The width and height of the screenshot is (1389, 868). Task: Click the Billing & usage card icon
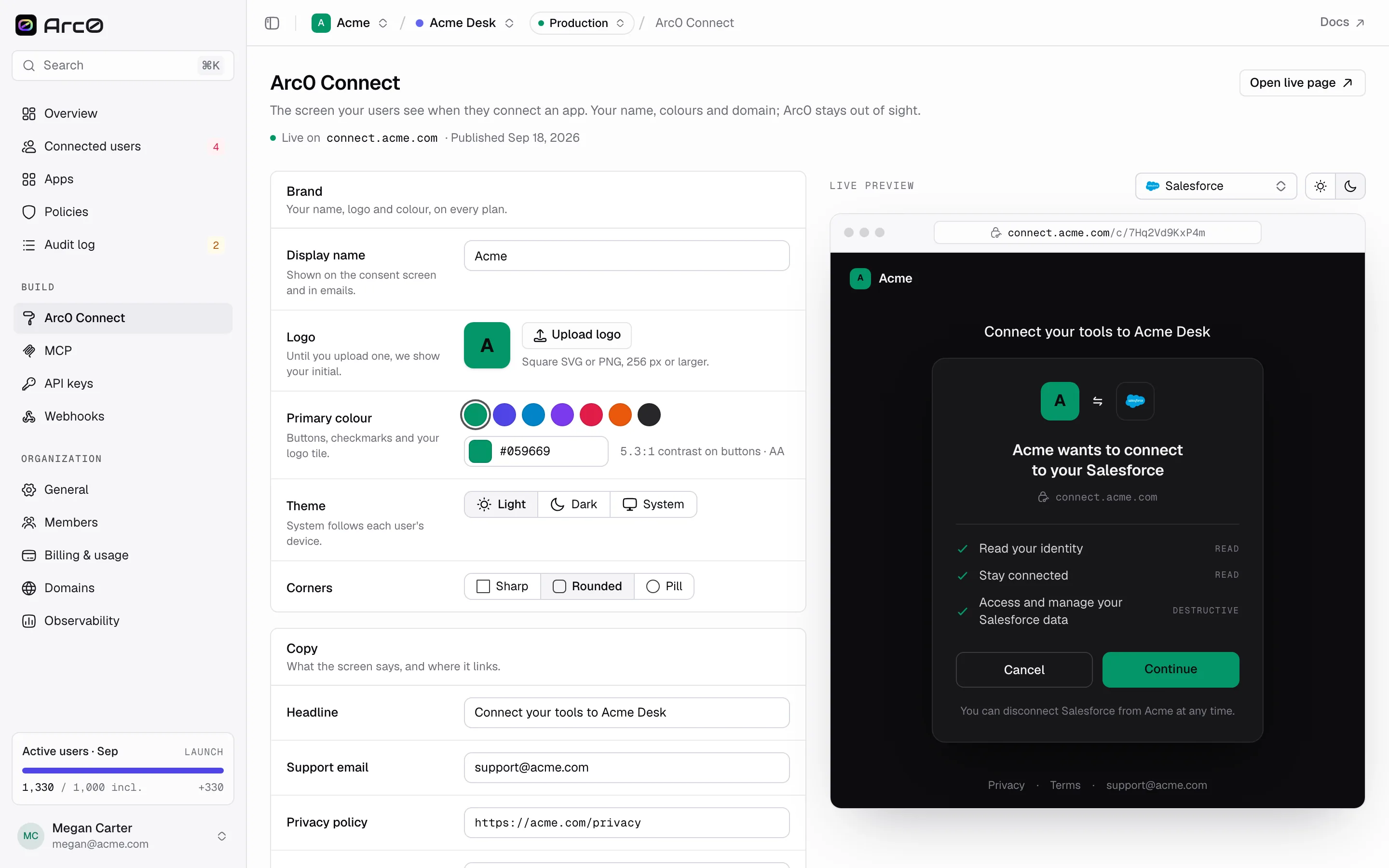(x=29, y=555)
